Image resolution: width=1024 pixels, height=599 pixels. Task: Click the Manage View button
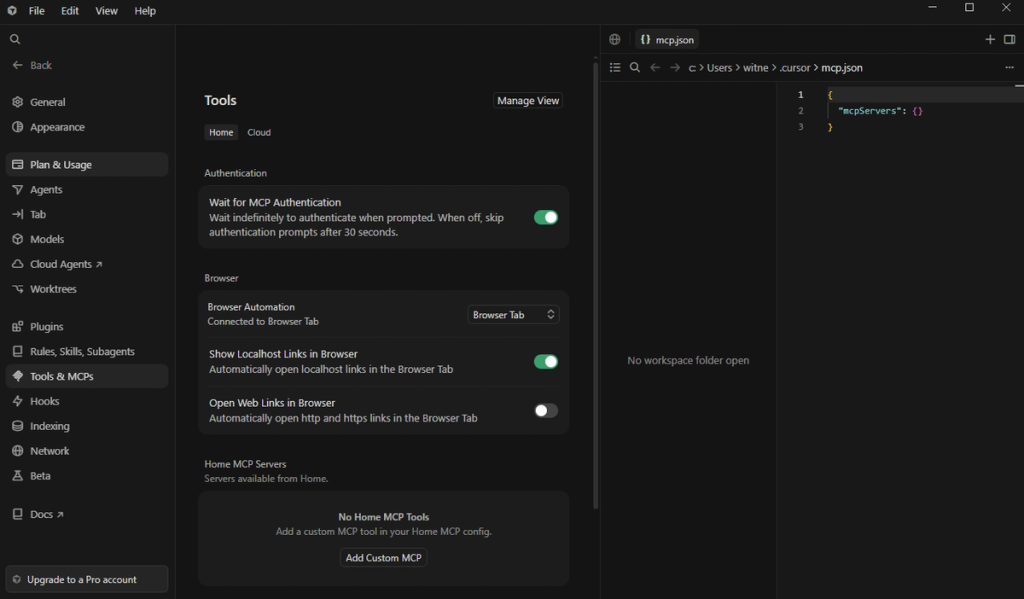click(x=528, y=101)
